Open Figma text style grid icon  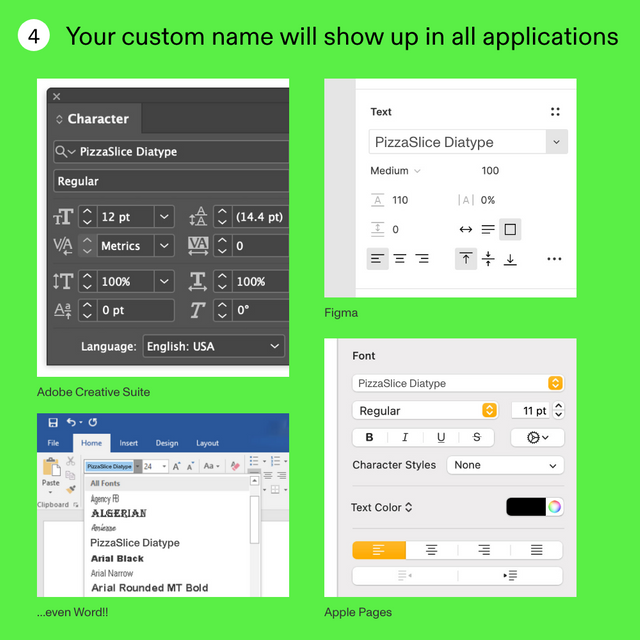(555, 112)
